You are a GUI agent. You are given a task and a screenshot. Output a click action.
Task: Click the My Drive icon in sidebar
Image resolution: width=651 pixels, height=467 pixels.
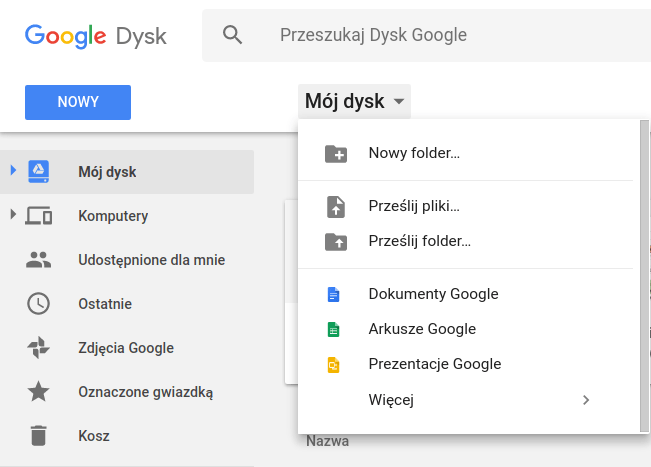point(39,171)
